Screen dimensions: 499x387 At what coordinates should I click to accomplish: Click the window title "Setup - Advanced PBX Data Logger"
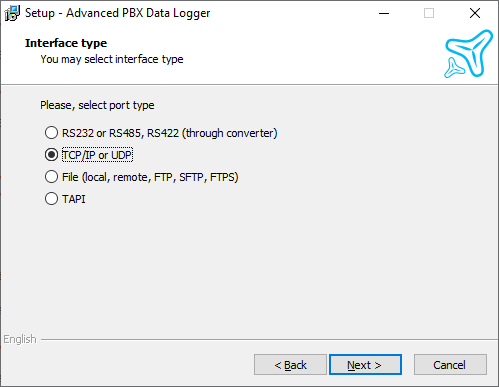pos(118,13)
